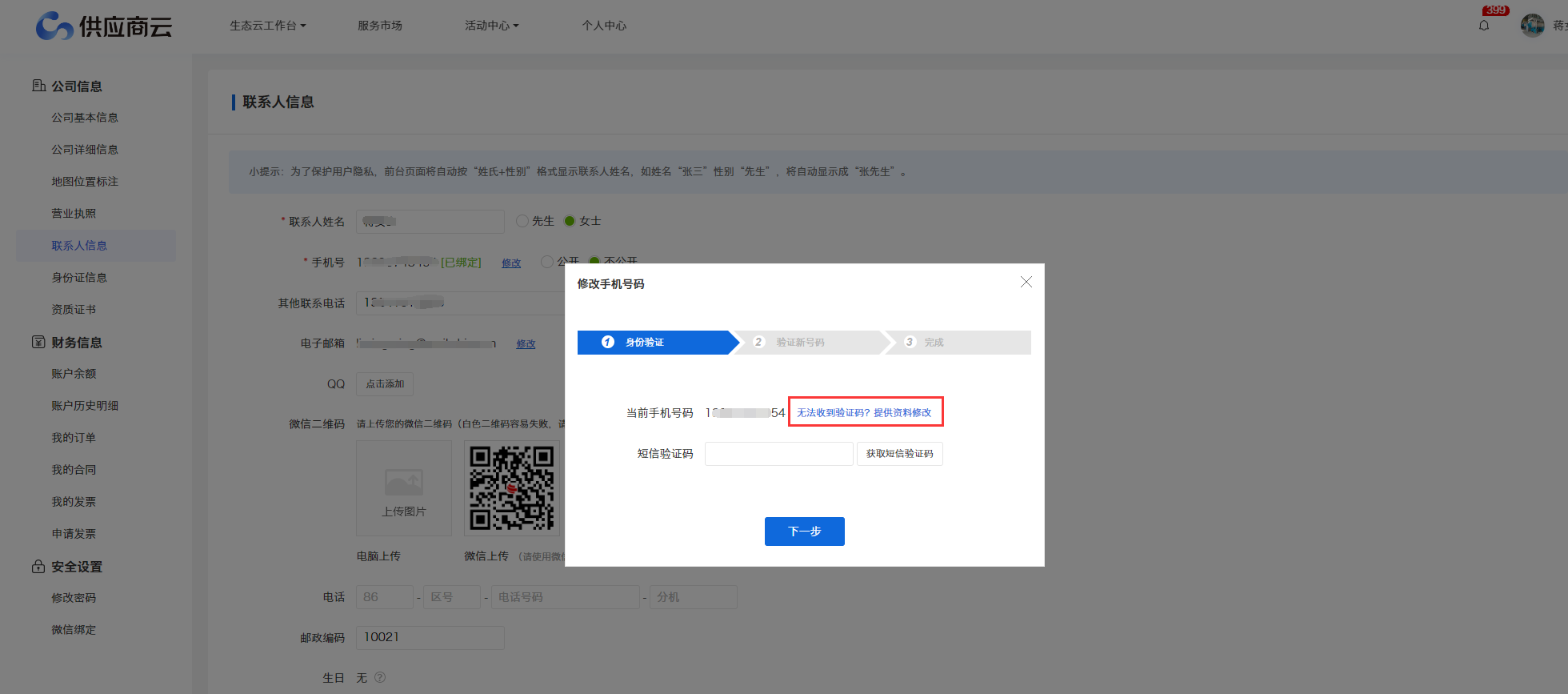Click 无法收到验证码?提供资料修改 link

(x=865, y=412)
